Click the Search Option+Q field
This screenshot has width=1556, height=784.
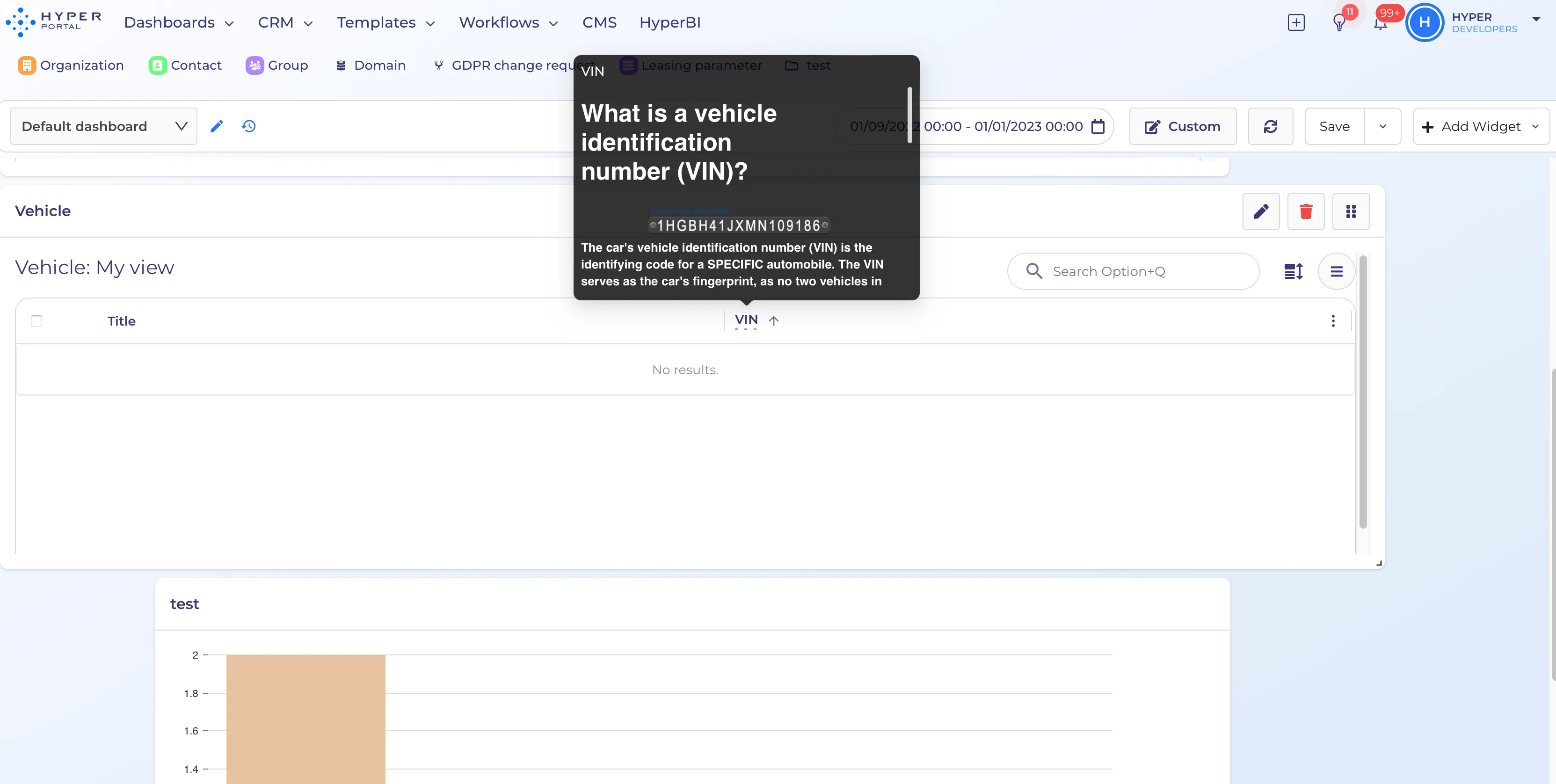1133,271
